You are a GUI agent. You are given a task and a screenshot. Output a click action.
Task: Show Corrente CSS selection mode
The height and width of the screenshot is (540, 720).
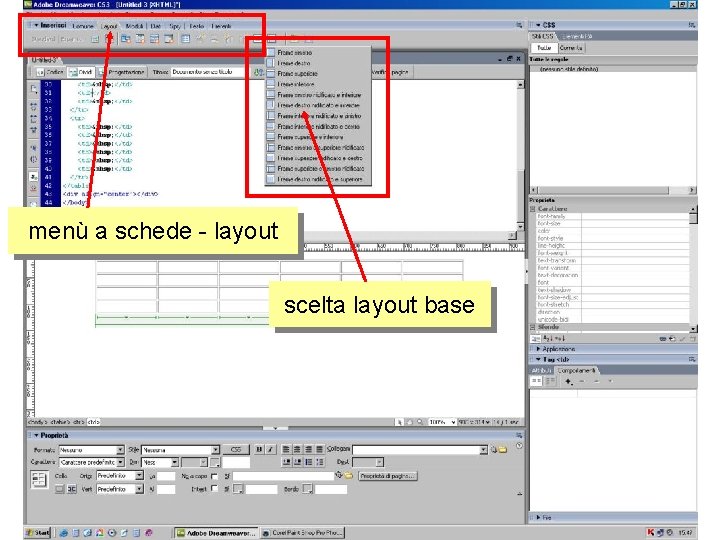571,48
